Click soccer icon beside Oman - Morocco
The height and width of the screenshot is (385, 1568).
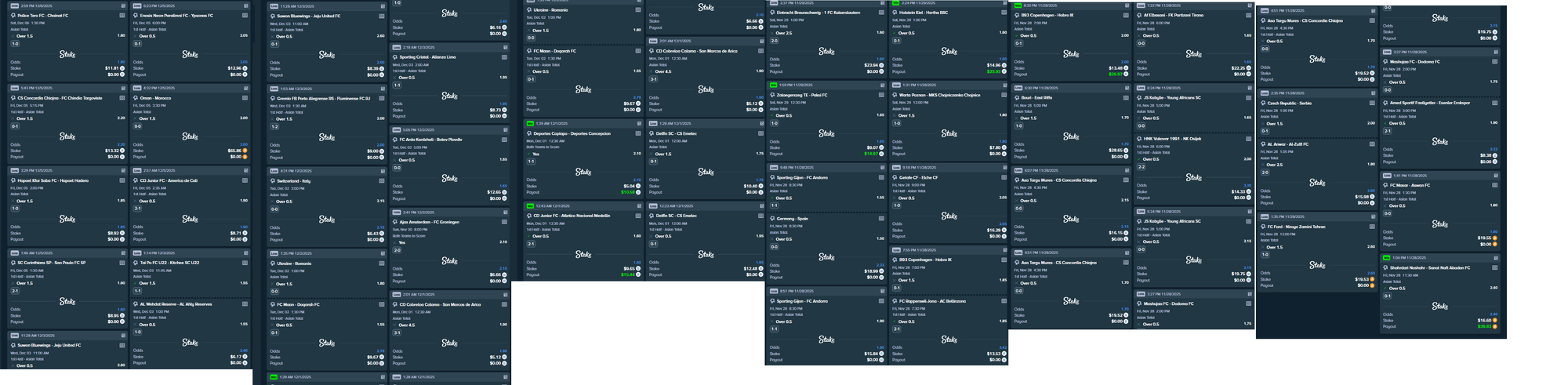tap(136, 98)
